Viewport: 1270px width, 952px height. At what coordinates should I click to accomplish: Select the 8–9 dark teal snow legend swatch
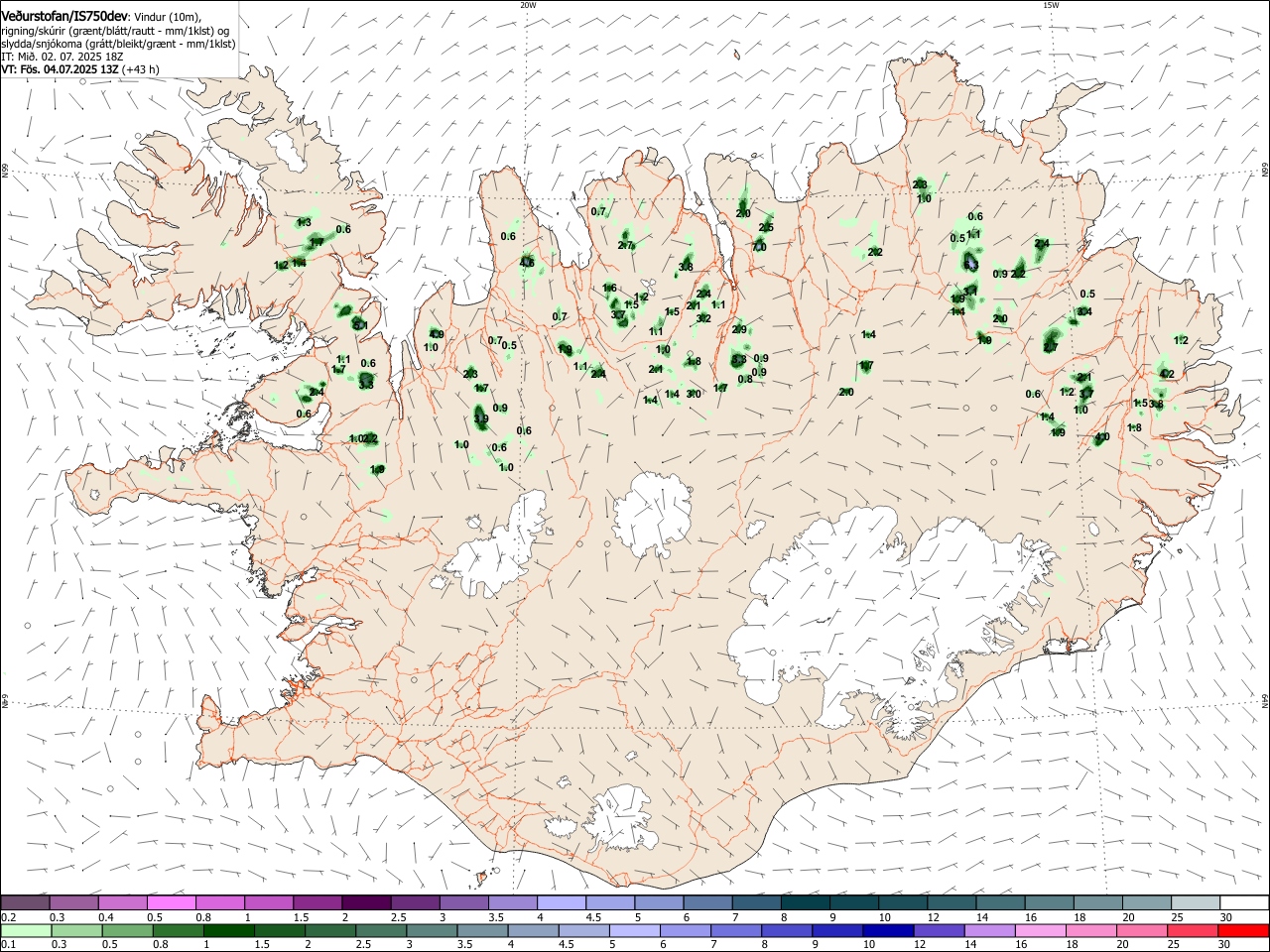(804, 902)
